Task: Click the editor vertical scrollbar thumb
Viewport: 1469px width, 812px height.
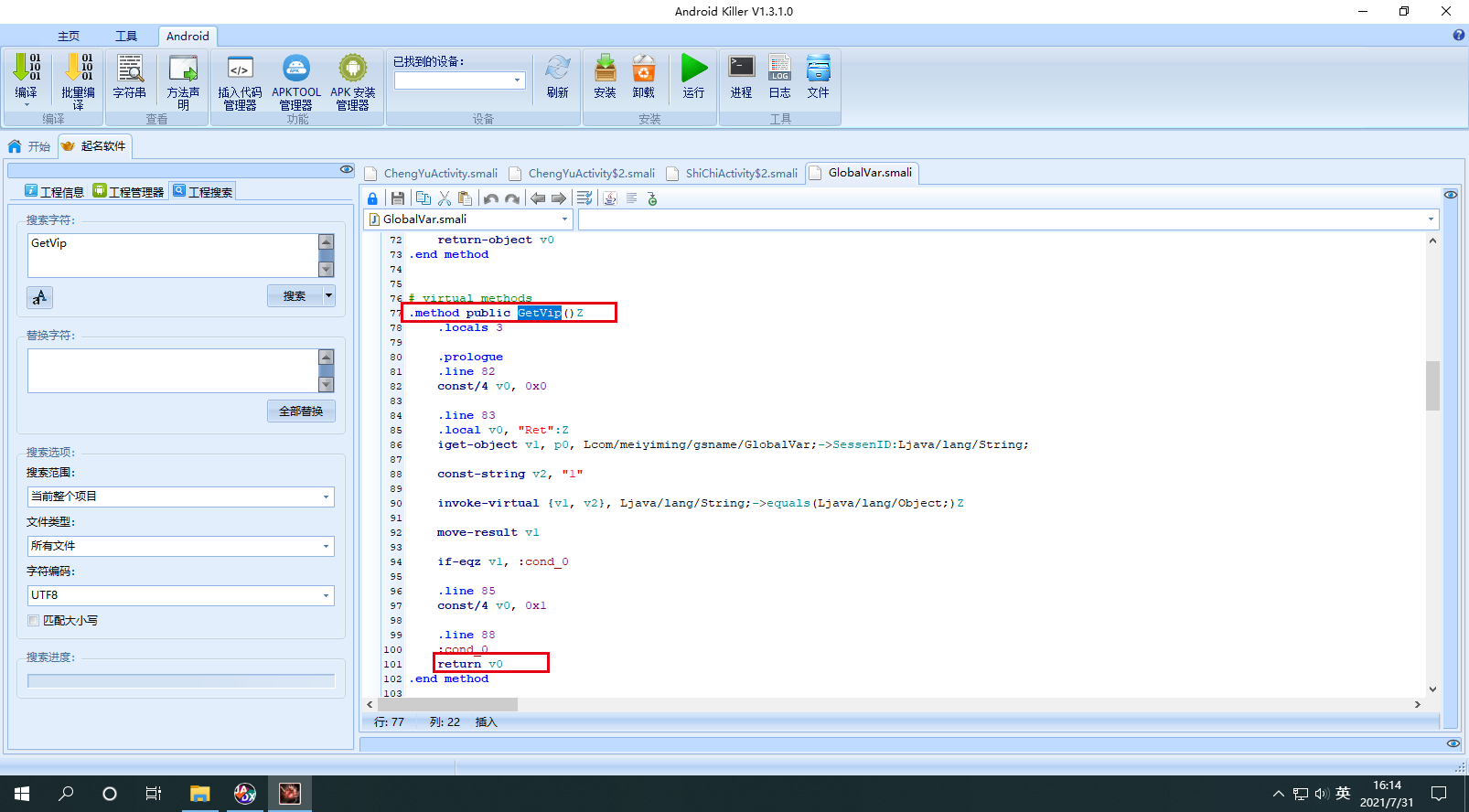Action: [x=1432, y=386]
